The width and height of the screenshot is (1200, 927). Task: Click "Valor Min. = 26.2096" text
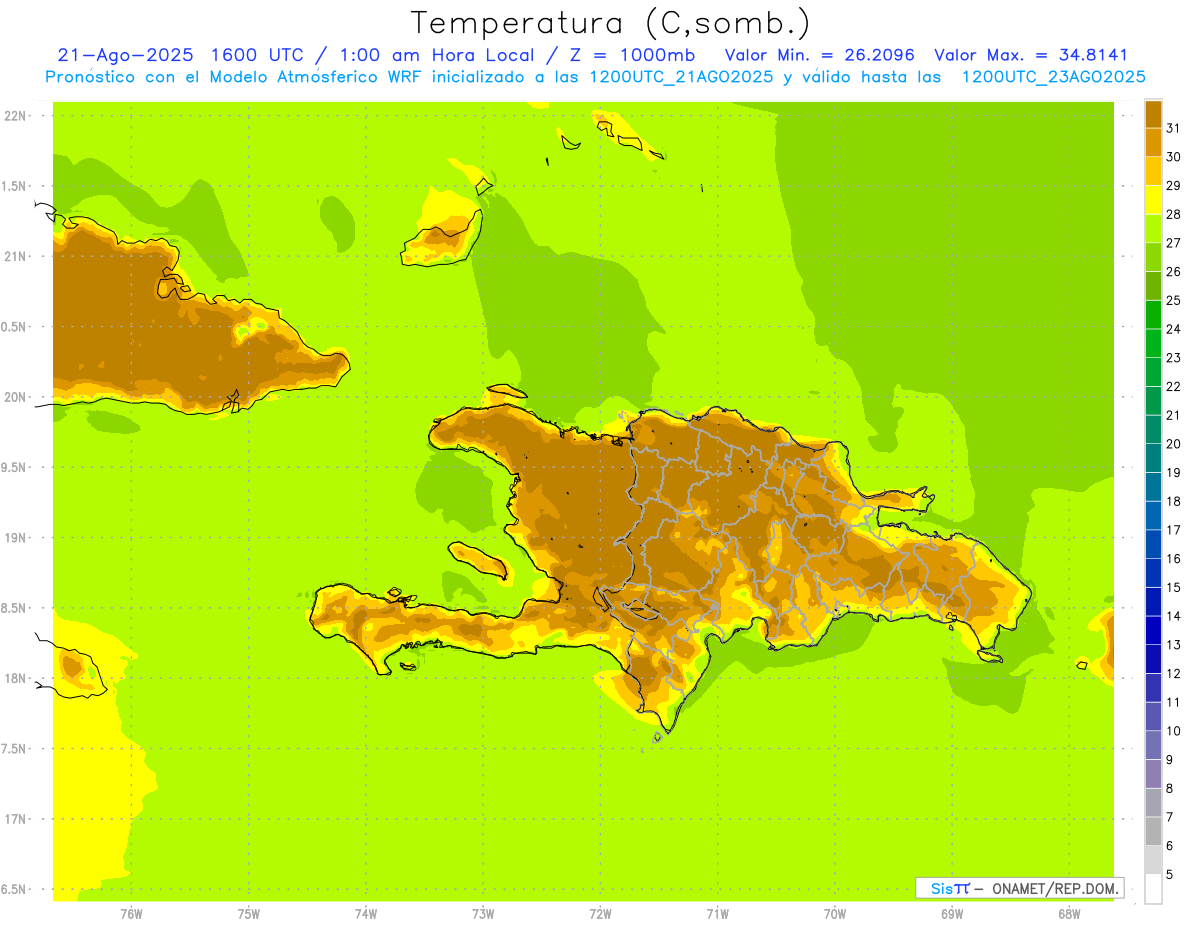(820, 55)
